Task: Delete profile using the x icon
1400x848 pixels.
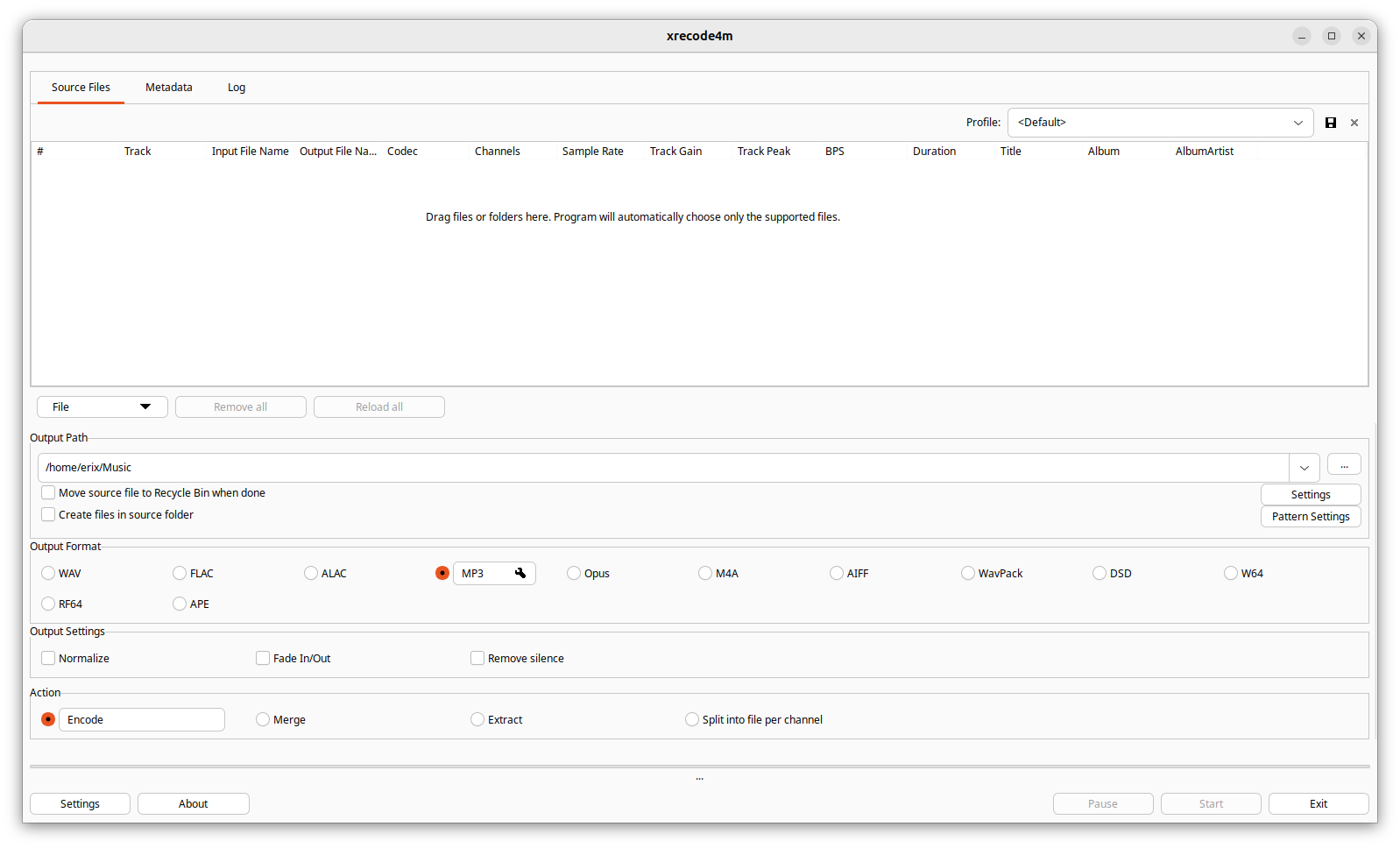Action: click(x=1354, y=123)
